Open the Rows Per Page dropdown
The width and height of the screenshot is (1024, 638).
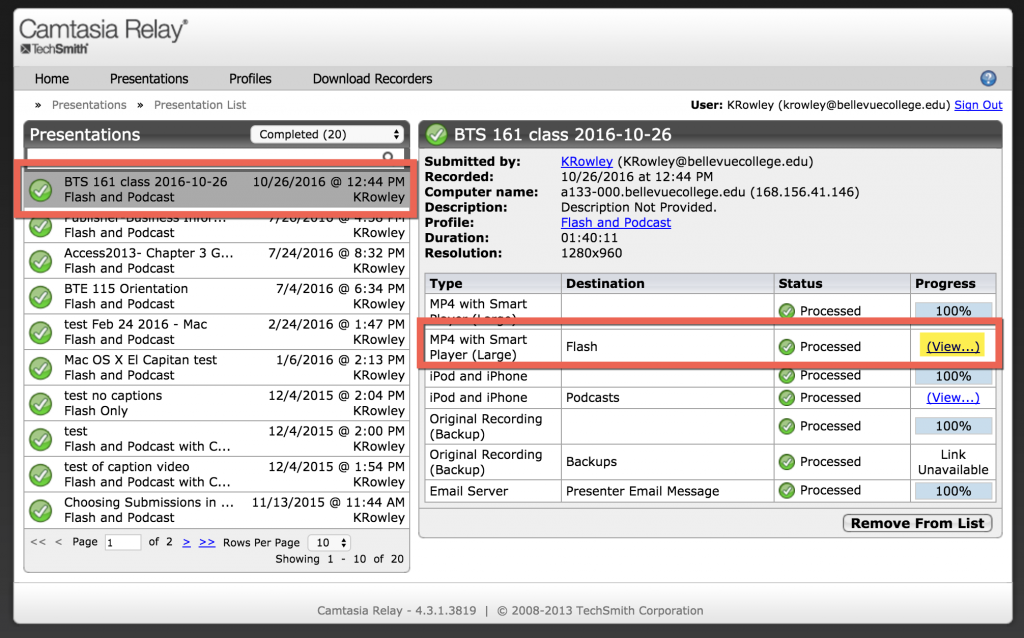pyautogui.click(x=330, y=543)
